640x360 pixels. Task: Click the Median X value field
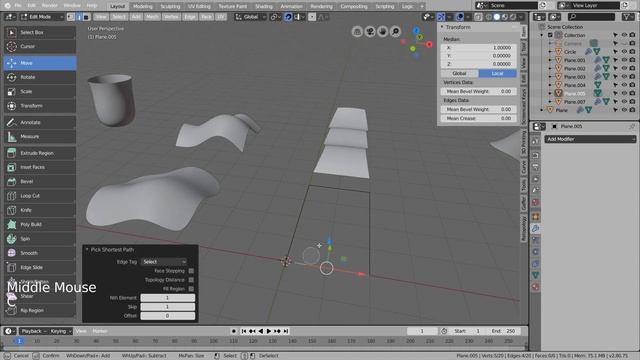pos(478,48)
